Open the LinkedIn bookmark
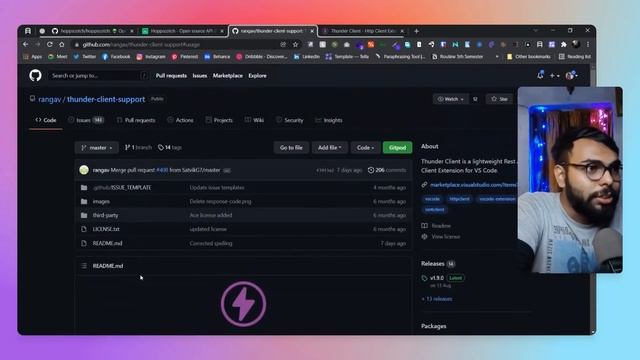This screenshot has height=360, width=640. (x=307, y=57)
